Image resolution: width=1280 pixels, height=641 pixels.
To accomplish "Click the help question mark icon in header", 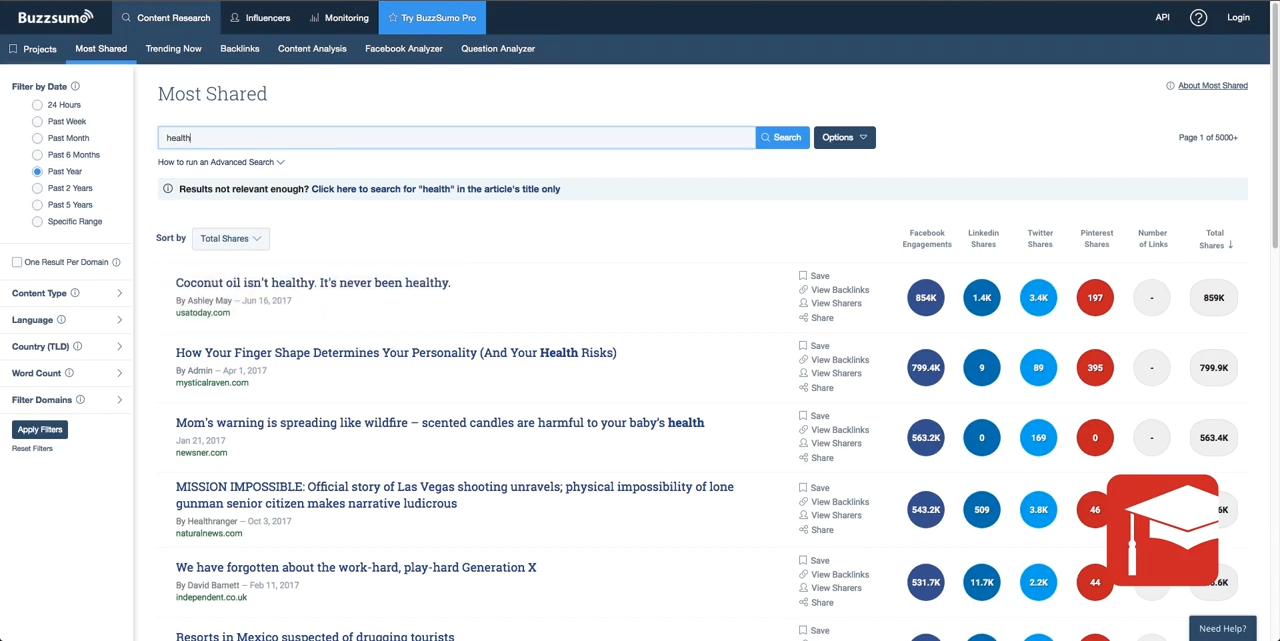I will (1198, 17).
